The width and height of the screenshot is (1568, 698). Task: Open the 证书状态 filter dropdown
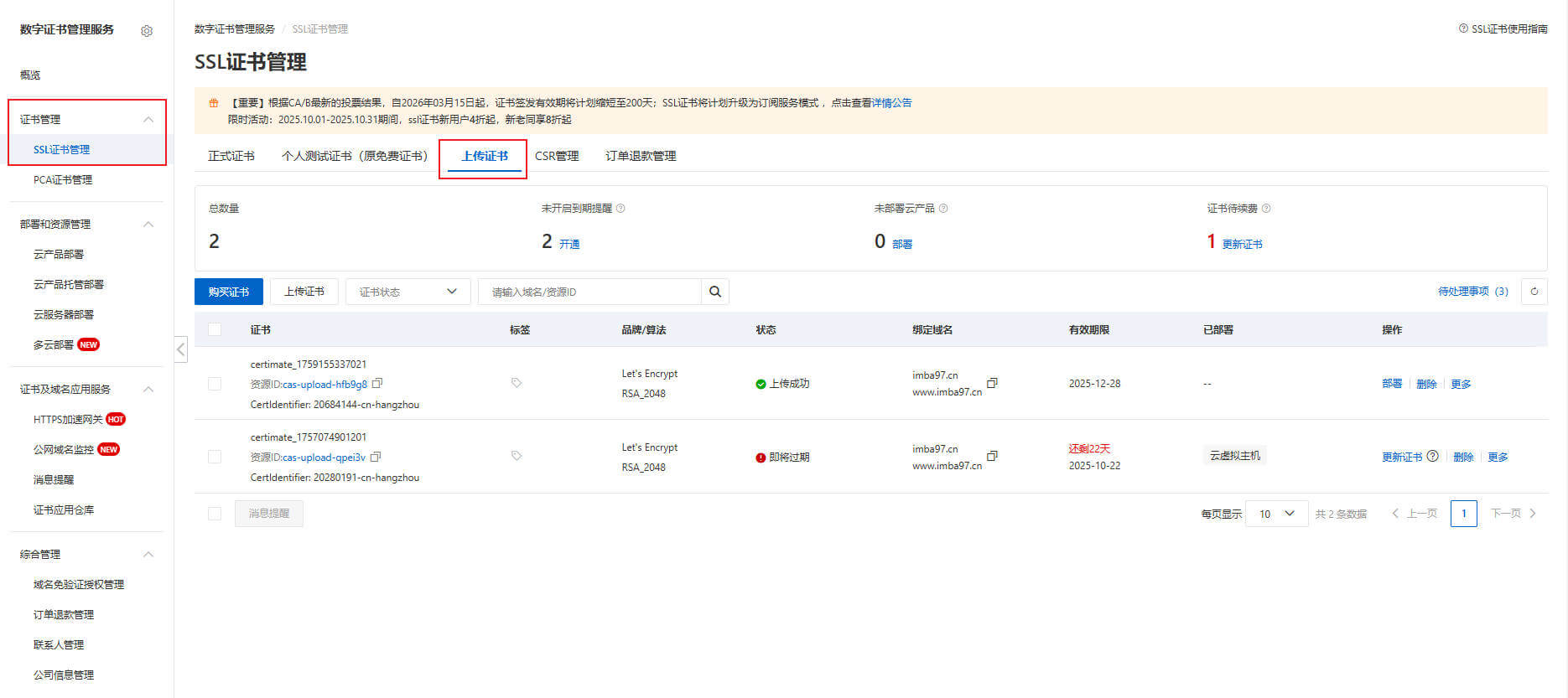click(x=408, y=292)
